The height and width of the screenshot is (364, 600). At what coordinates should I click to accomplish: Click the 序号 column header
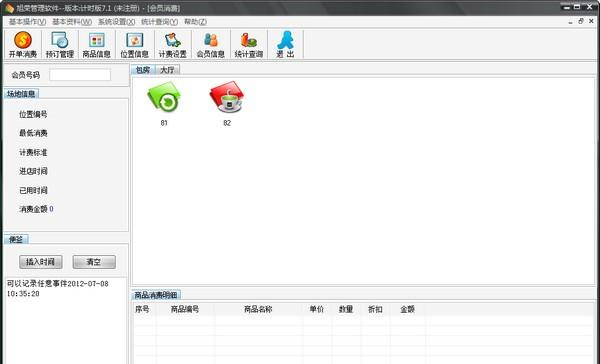click(x=142, y=309)
